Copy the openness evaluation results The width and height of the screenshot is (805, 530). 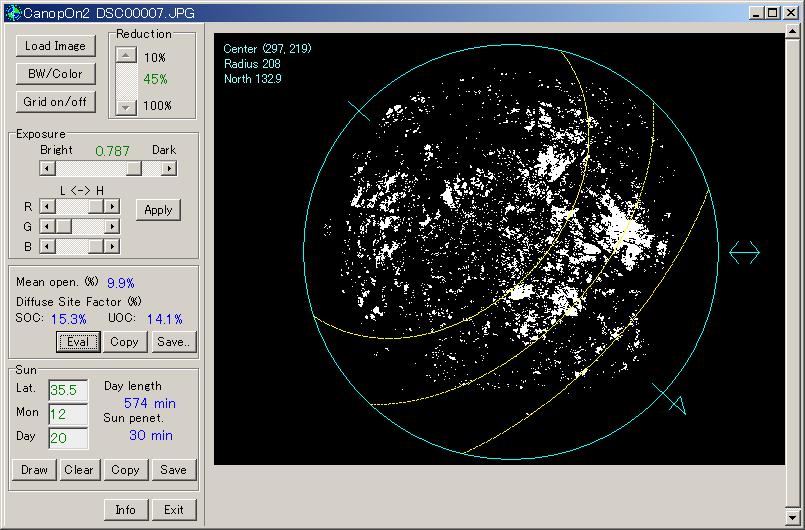(125, 342)
